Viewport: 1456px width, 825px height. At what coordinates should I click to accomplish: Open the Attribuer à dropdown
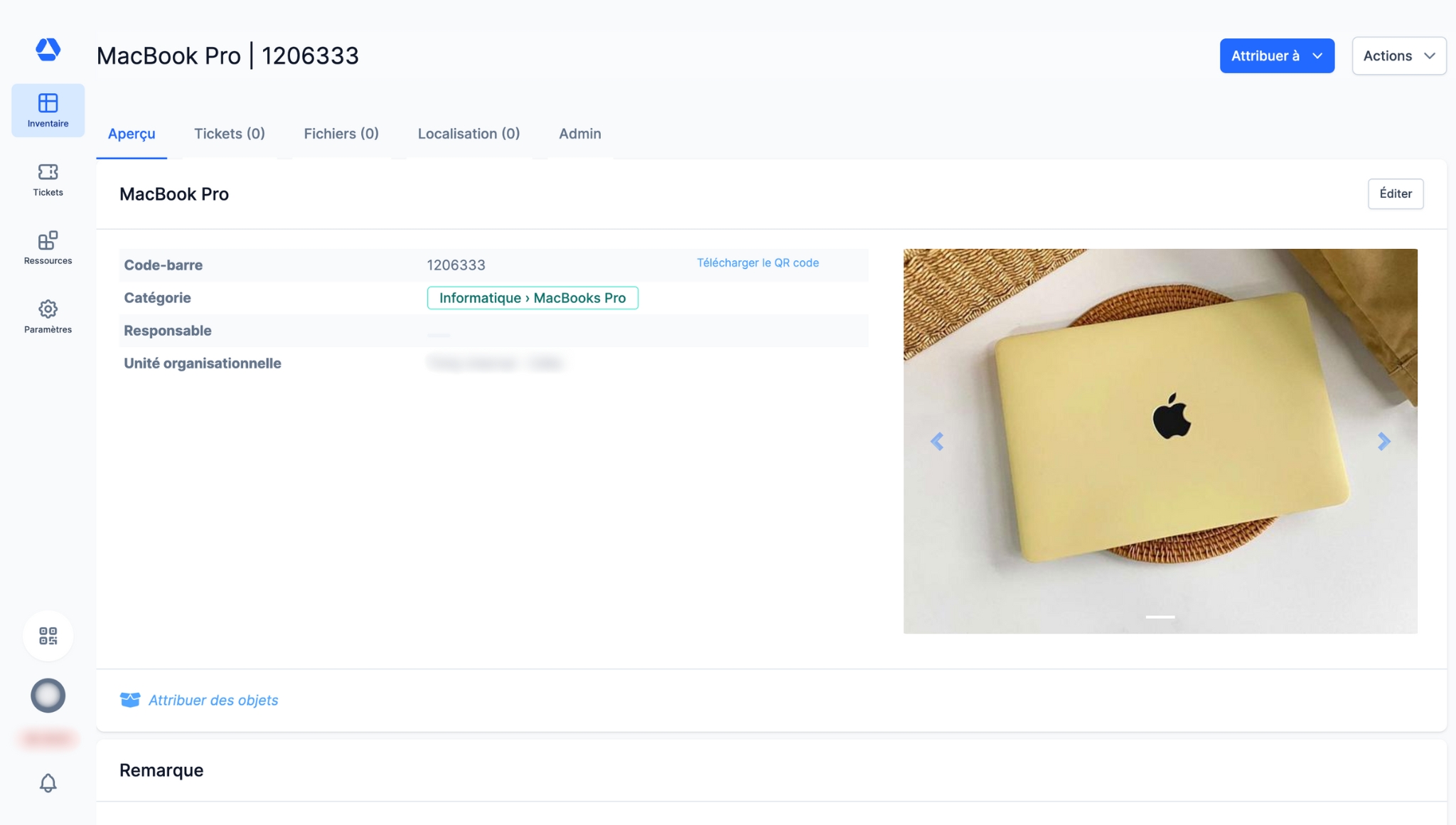pyautogui.click(x=1277, y=55)
